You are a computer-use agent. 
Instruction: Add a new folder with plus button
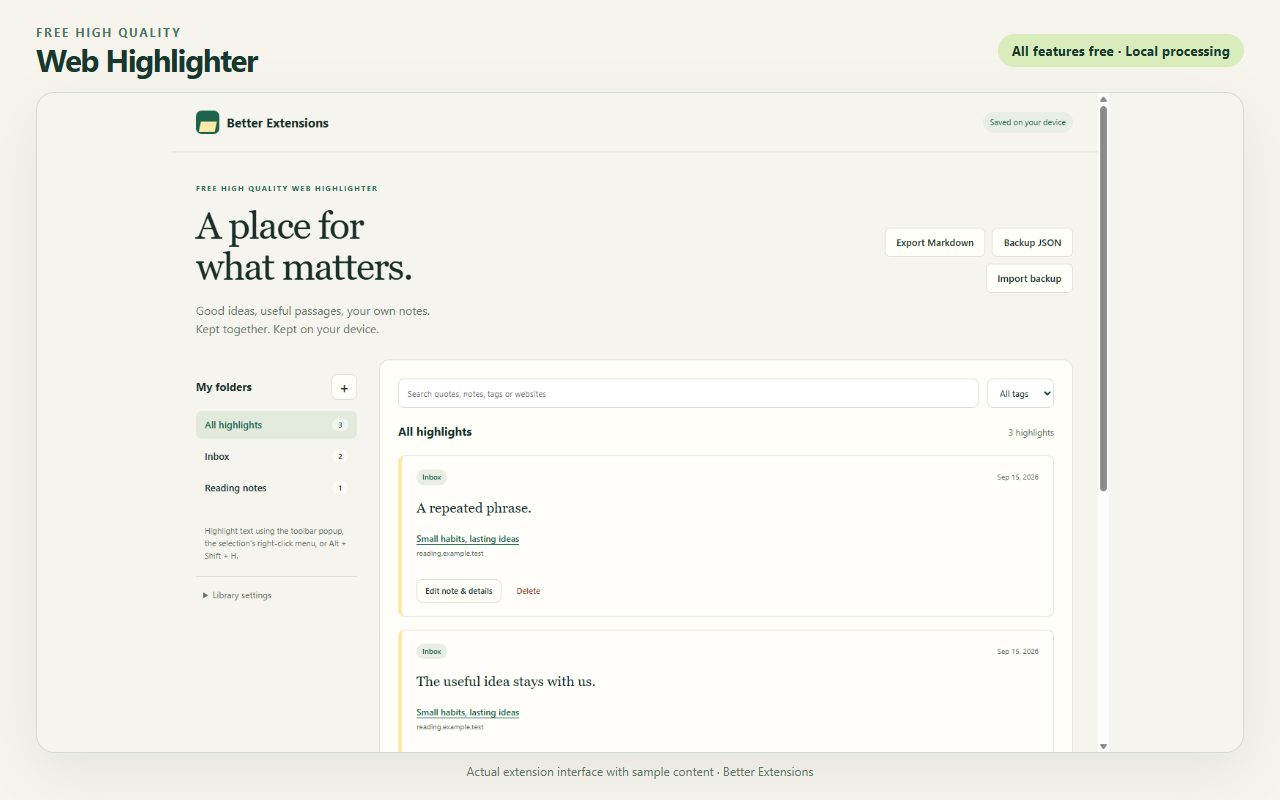tap(344, 387)
